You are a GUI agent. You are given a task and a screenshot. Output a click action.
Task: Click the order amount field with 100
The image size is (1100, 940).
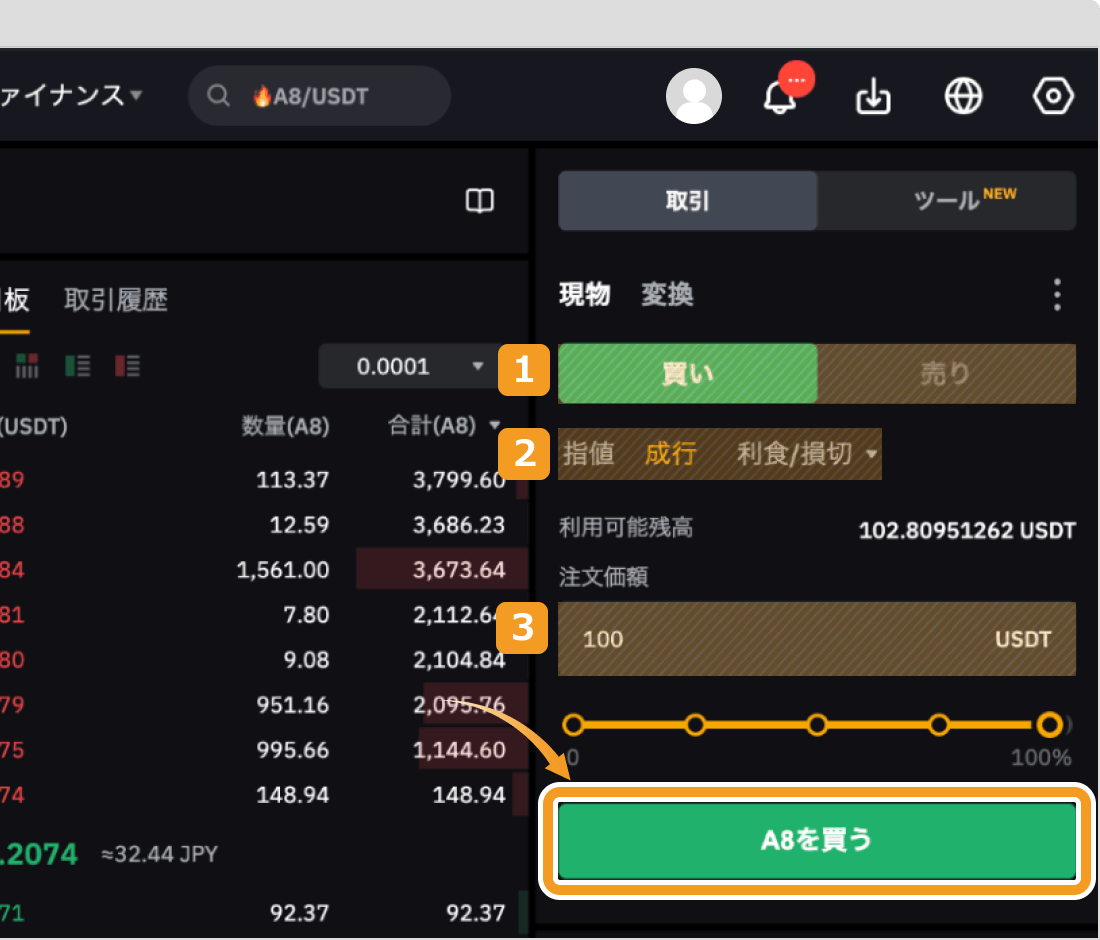[817, 639]
